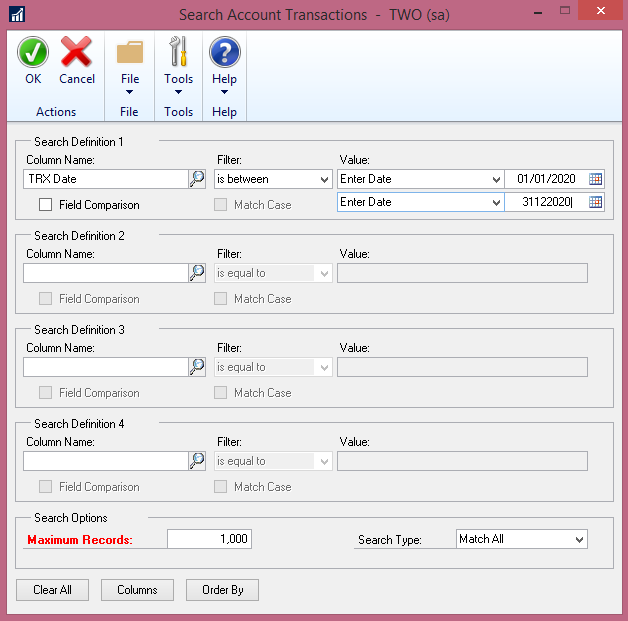The width and height of the screenshot is (628, 621).
Task: Expand the Help menu arrow
Action: pos(224,92)
